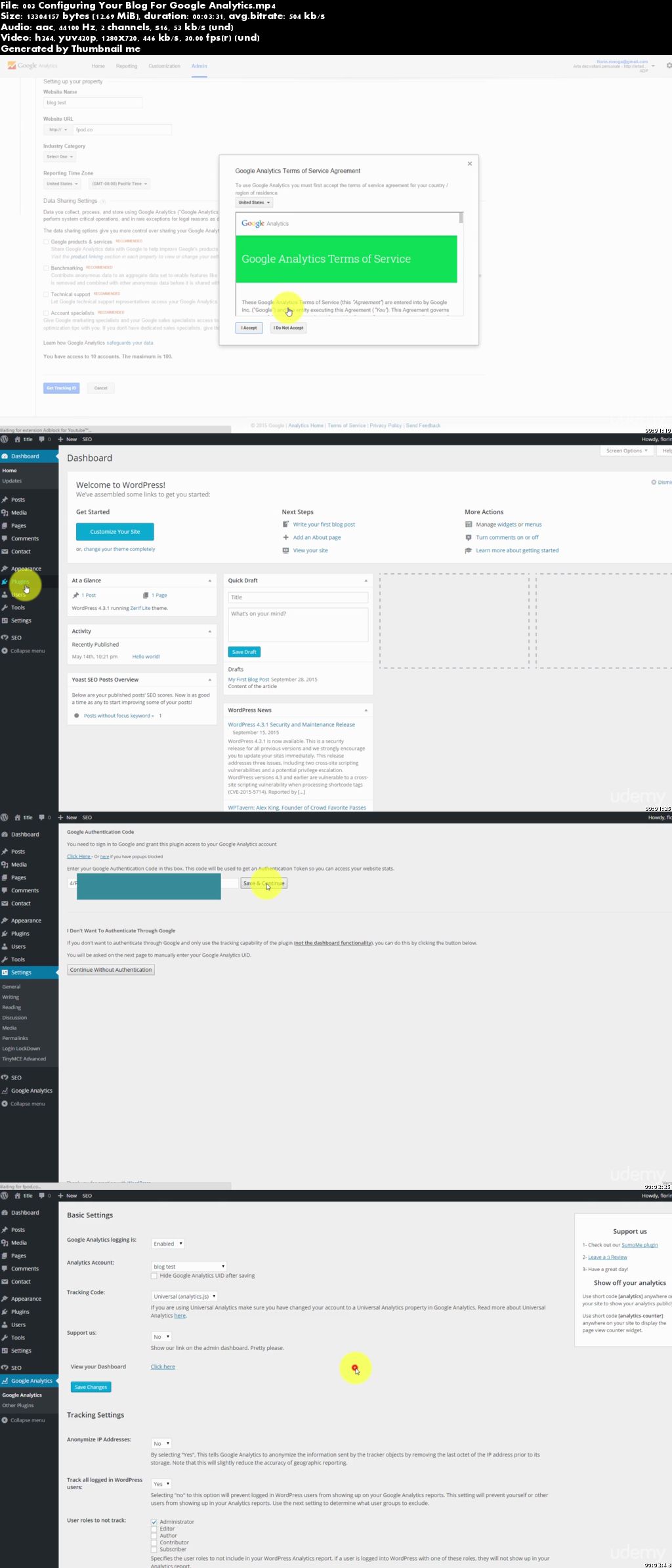Click the chart icon beside Google Analytics in the Authentication Code frame's sidebar

click(x=5, y=1091)
